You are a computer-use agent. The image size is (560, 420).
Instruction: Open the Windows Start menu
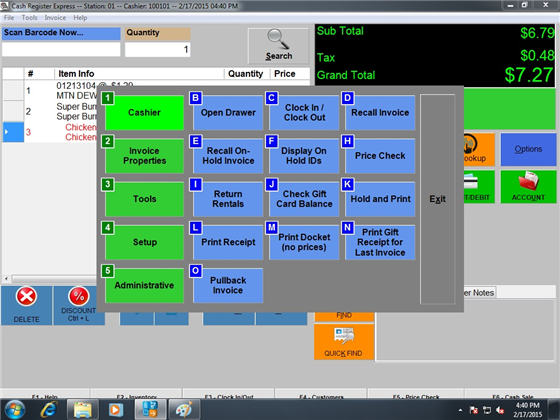click(x=15, y=410)
